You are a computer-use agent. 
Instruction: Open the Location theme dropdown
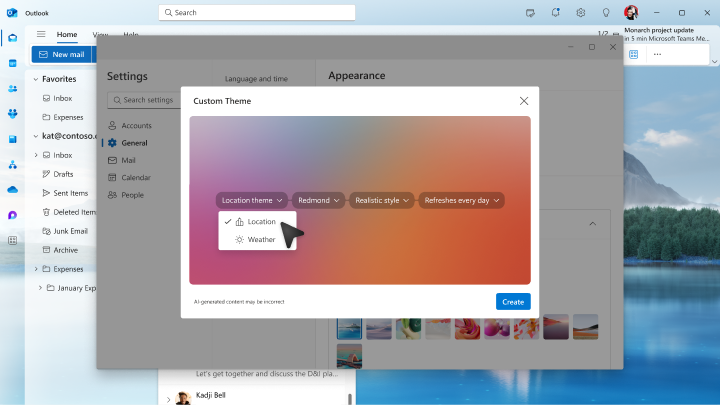click(252, 200)
